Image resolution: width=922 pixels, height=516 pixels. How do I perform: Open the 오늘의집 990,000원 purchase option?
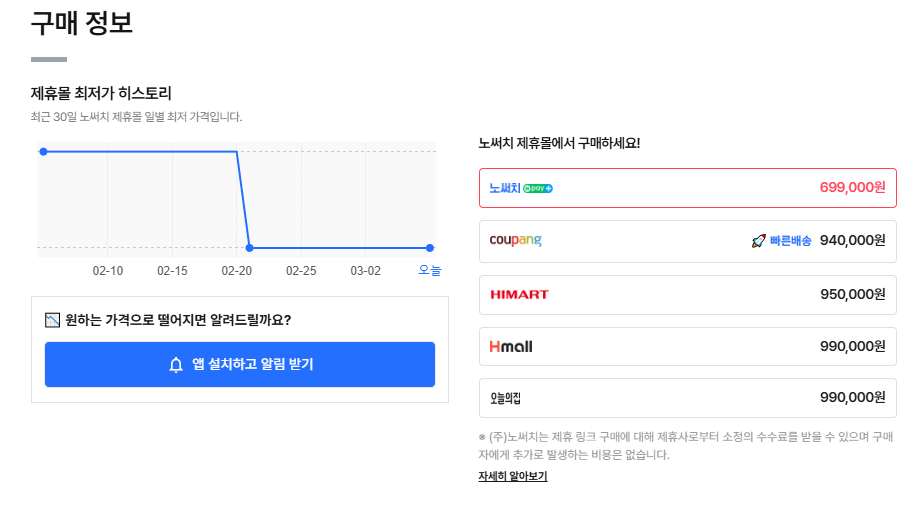click(687, 398)
